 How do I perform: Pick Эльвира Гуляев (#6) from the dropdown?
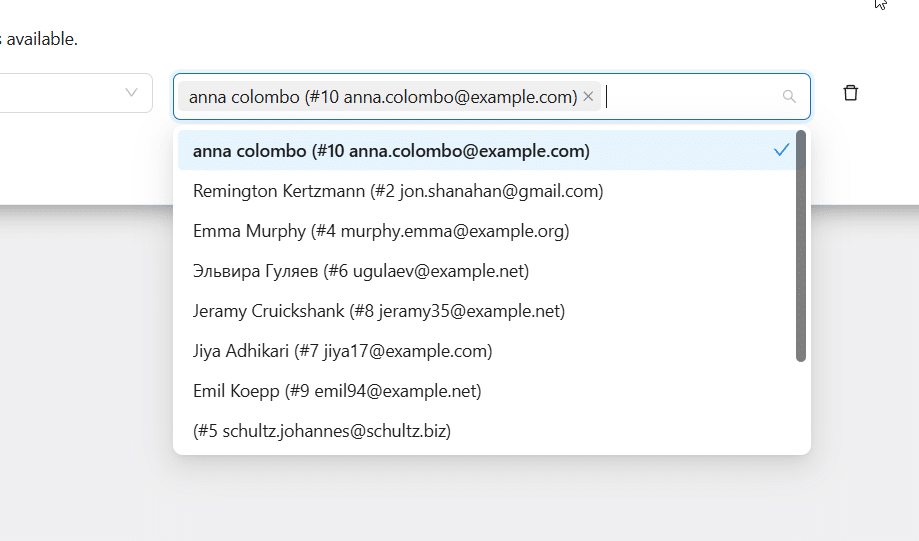(x=360, y=271)
